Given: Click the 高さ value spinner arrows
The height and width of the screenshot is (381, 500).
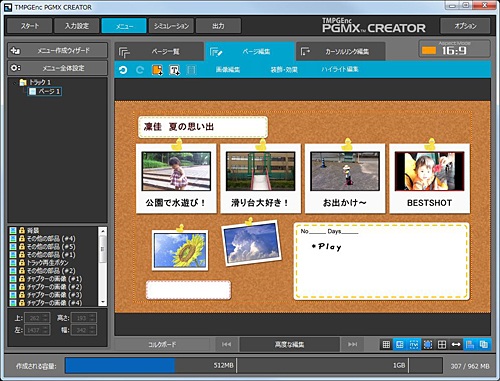Looking at the screenshot, I should point(93,318).
